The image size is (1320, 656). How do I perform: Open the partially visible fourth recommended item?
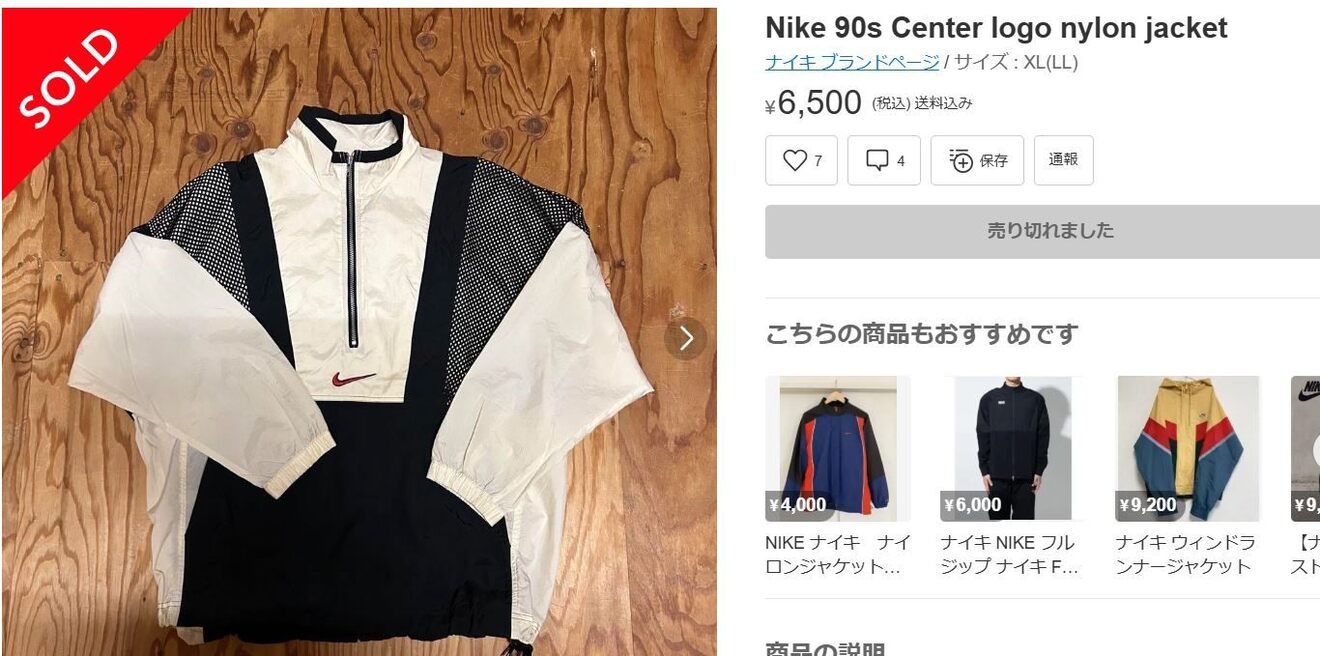pyautogui.click(x=1305, y=448)
